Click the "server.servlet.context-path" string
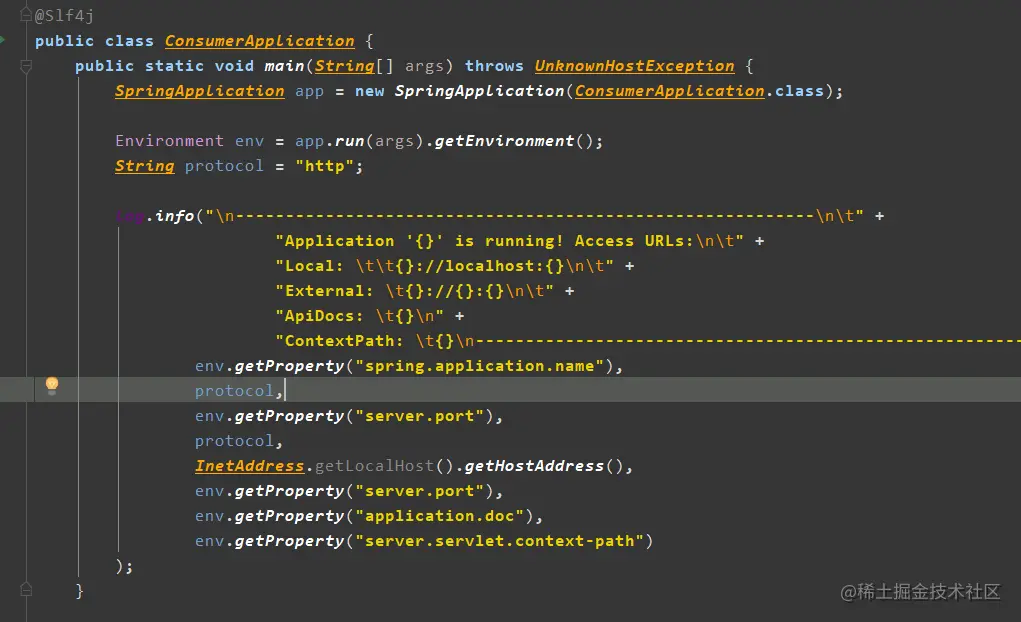Screen dimensions: 1021x622 (x=499, y=541)
